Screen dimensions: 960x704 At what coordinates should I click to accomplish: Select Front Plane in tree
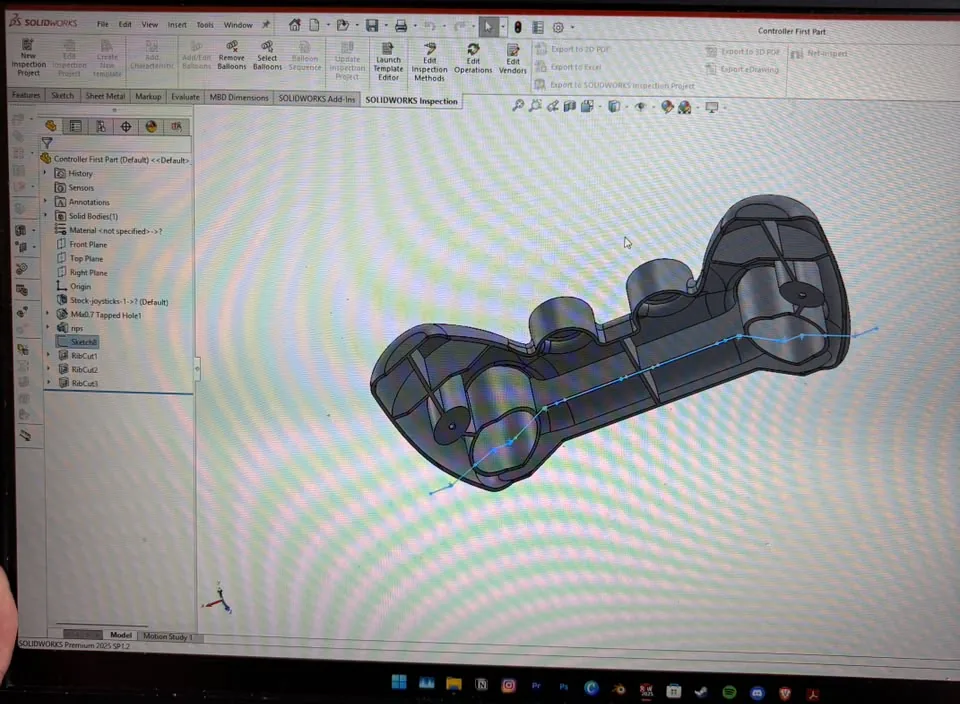(82, 244)
